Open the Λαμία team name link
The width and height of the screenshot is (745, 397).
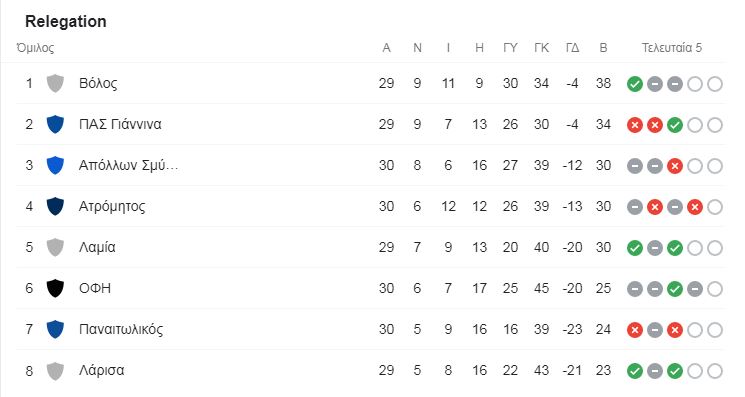tap(97, 247)
